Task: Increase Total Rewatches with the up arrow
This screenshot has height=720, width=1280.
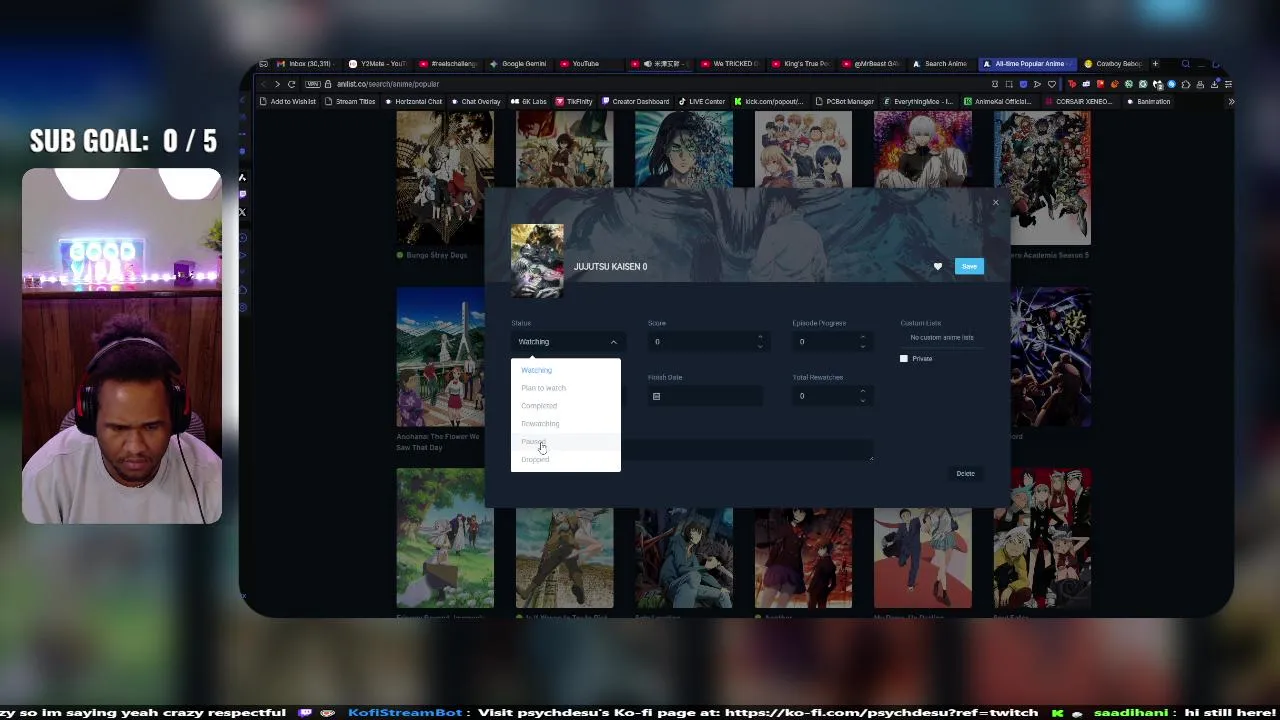Action: (862, 392)
